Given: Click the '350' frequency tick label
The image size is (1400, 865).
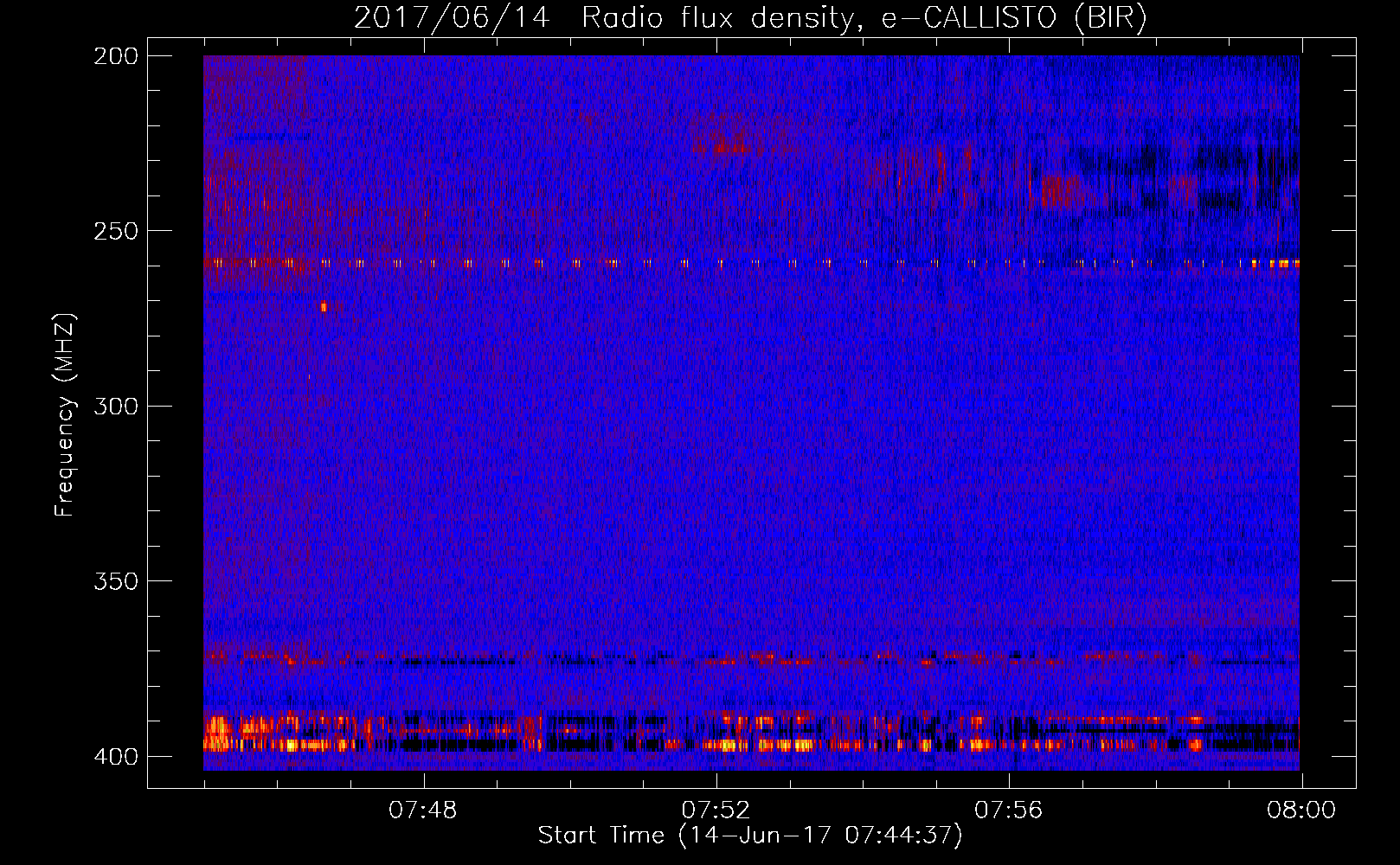Looking at the screenshot, I should pos(116,581).
